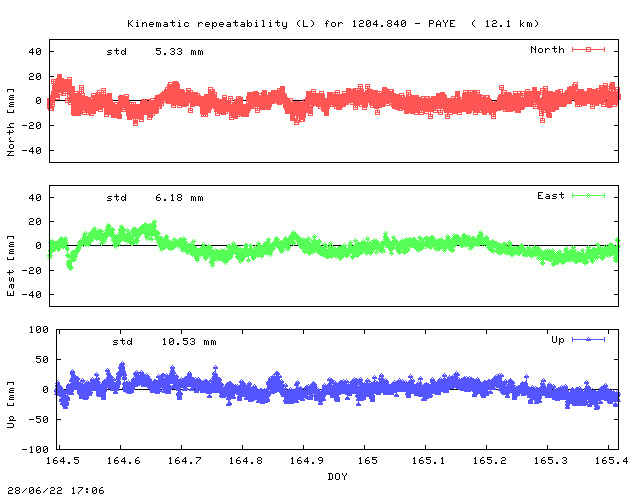Click the 'std 6.18 mm' value in East plot
This screenshot has width=640, height=496.
[x=155, y=198]
